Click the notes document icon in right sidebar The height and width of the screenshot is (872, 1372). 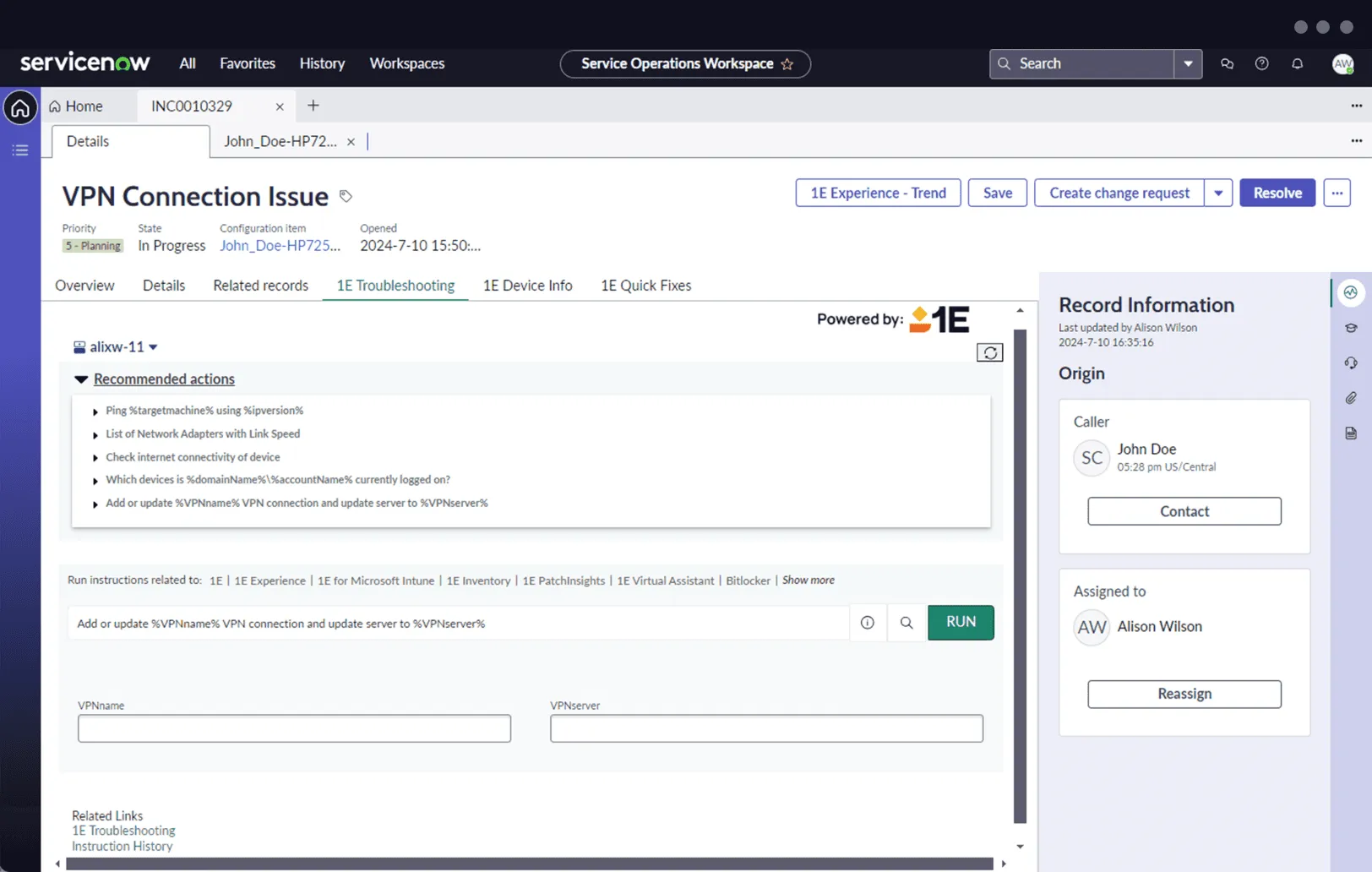(1350, 433)
